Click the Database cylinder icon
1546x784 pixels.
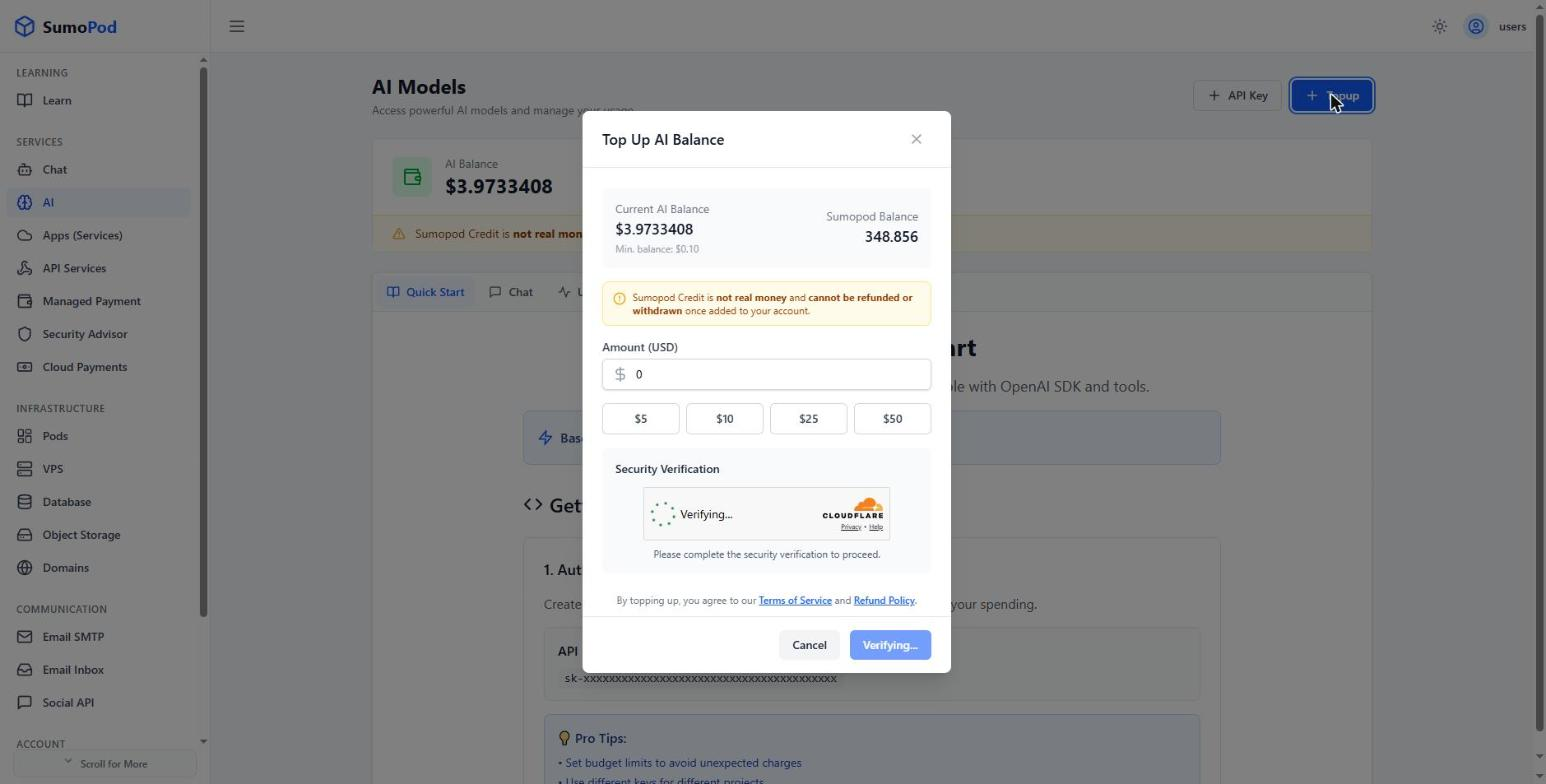point(25,503)
